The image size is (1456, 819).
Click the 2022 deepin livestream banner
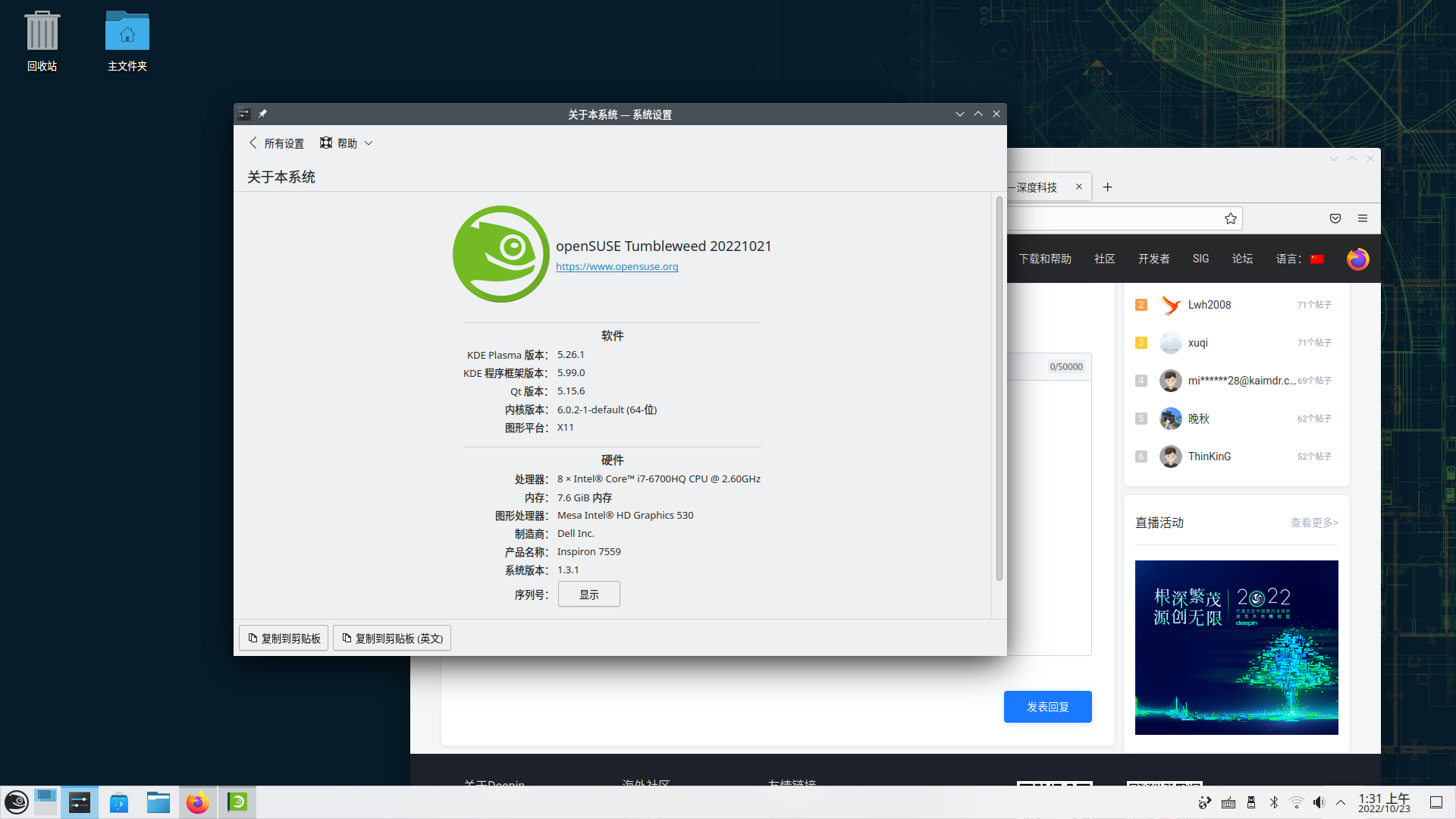pyautogui.click(x=1236, y=647)
